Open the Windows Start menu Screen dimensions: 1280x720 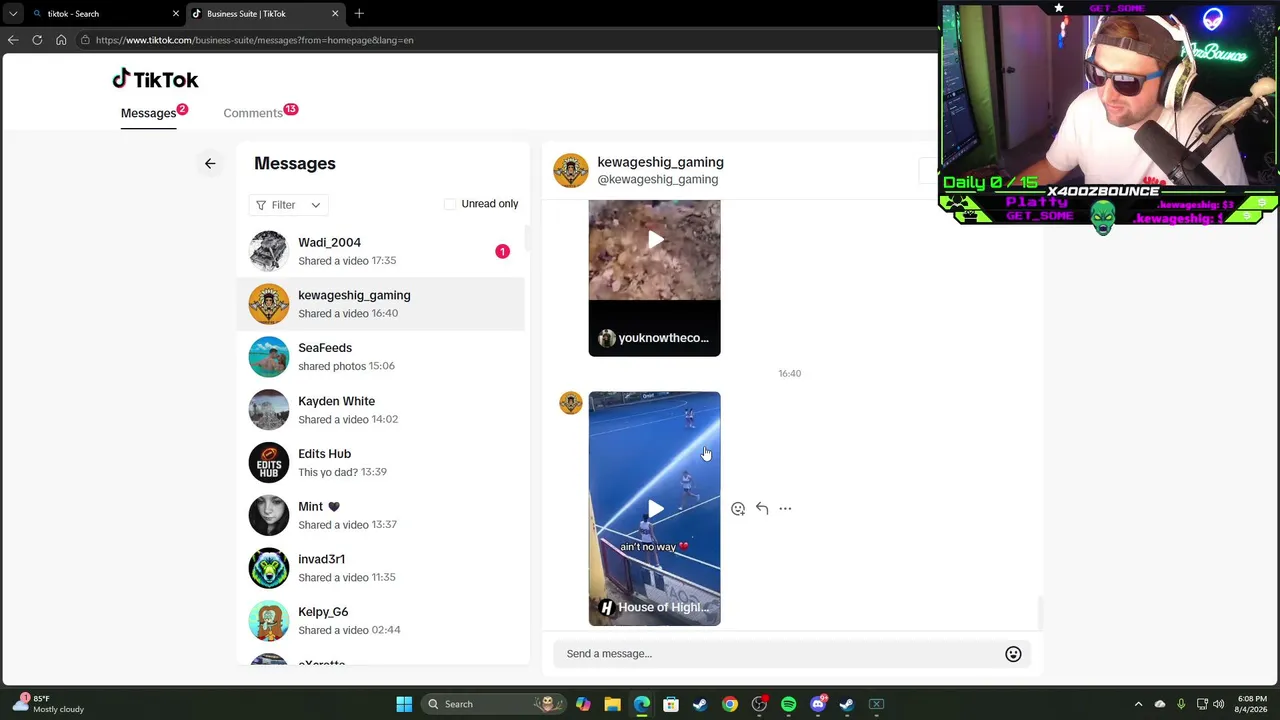[404, 704]
